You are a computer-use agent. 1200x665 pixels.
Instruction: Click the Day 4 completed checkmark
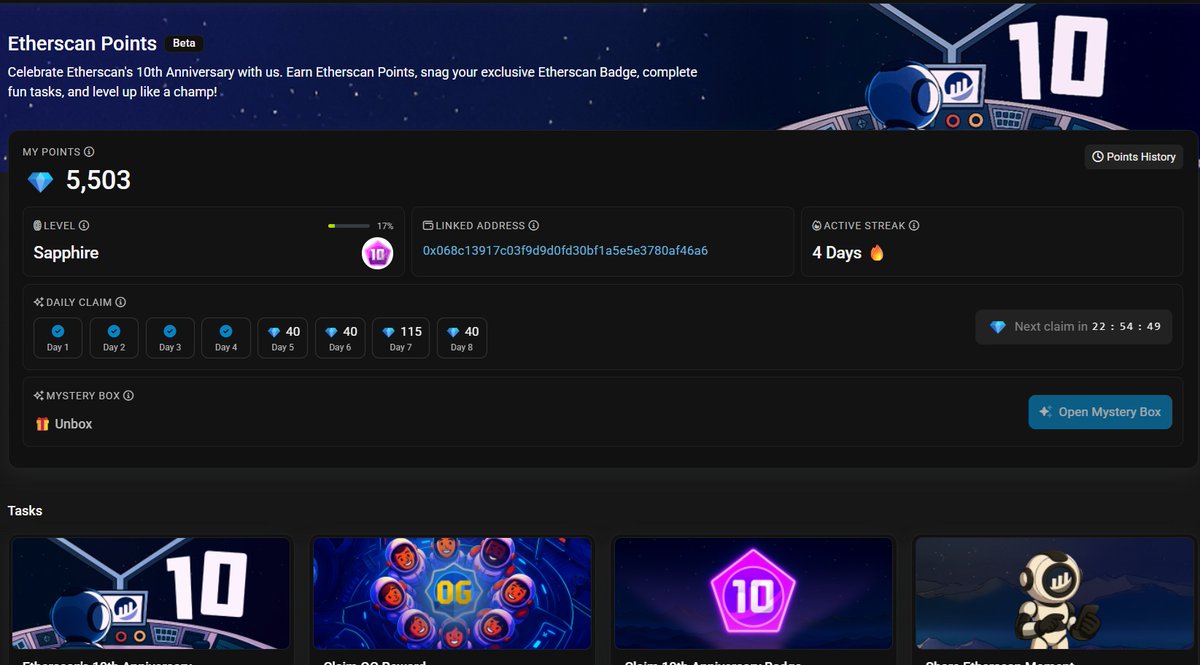[x=226, y=331]
